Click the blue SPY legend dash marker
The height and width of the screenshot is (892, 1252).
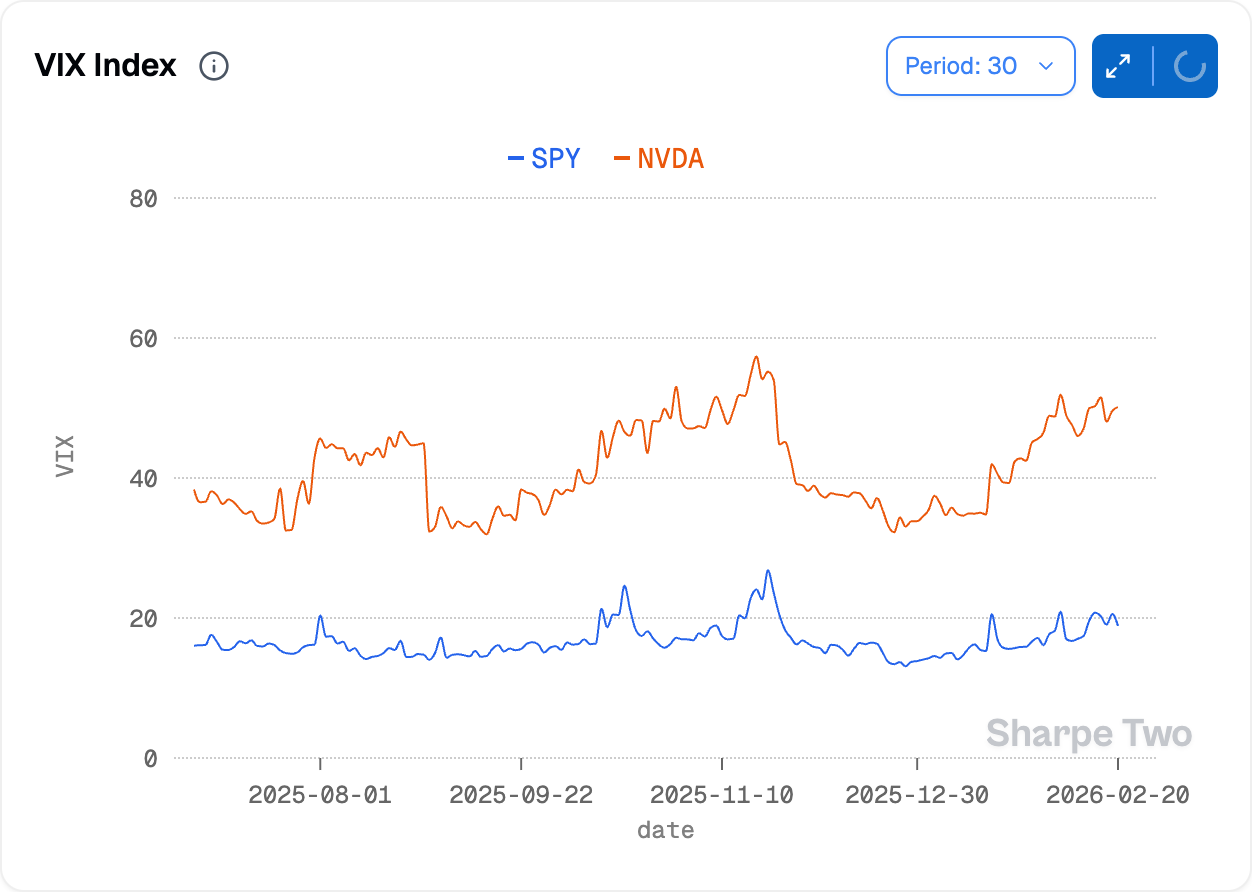pyautogui.click(x=516, y=158)
